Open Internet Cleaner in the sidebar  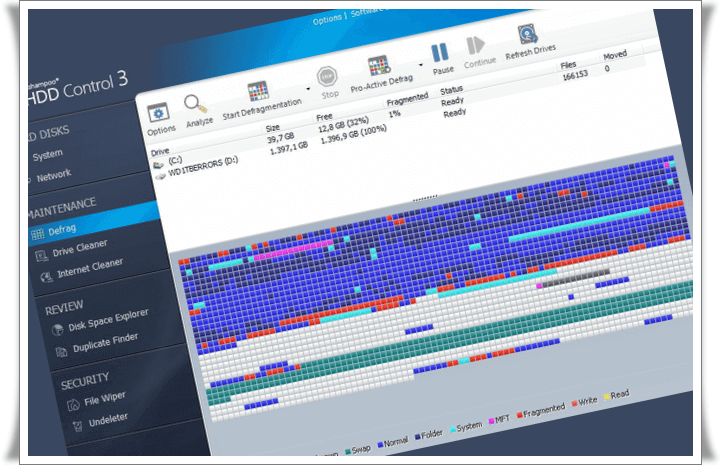click(x=90, y=268)
